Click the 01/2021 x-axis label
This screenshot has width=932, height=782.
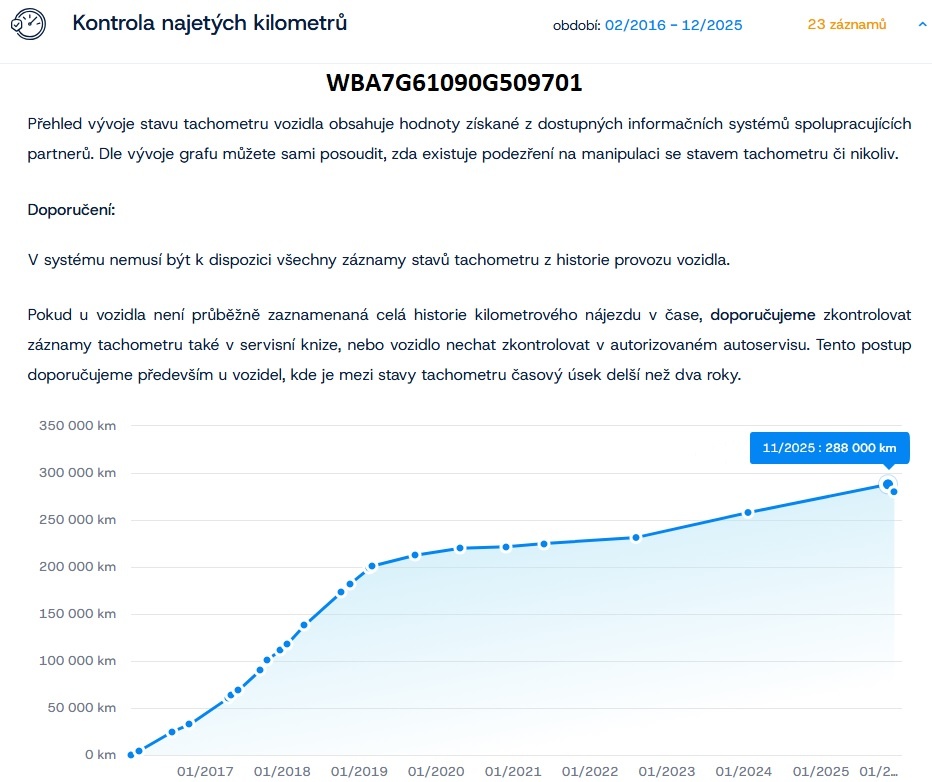[x=513, y=772]
